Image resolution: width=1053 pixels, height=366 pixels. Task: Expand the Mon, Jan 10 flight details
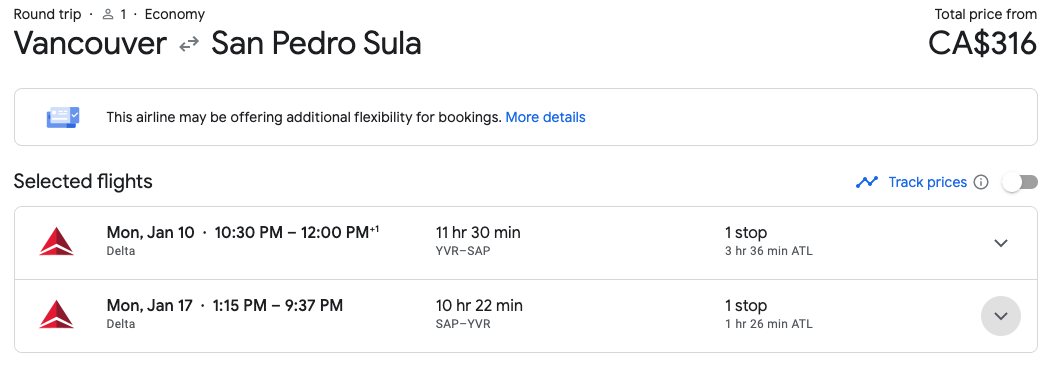[x=1001, y=242]
